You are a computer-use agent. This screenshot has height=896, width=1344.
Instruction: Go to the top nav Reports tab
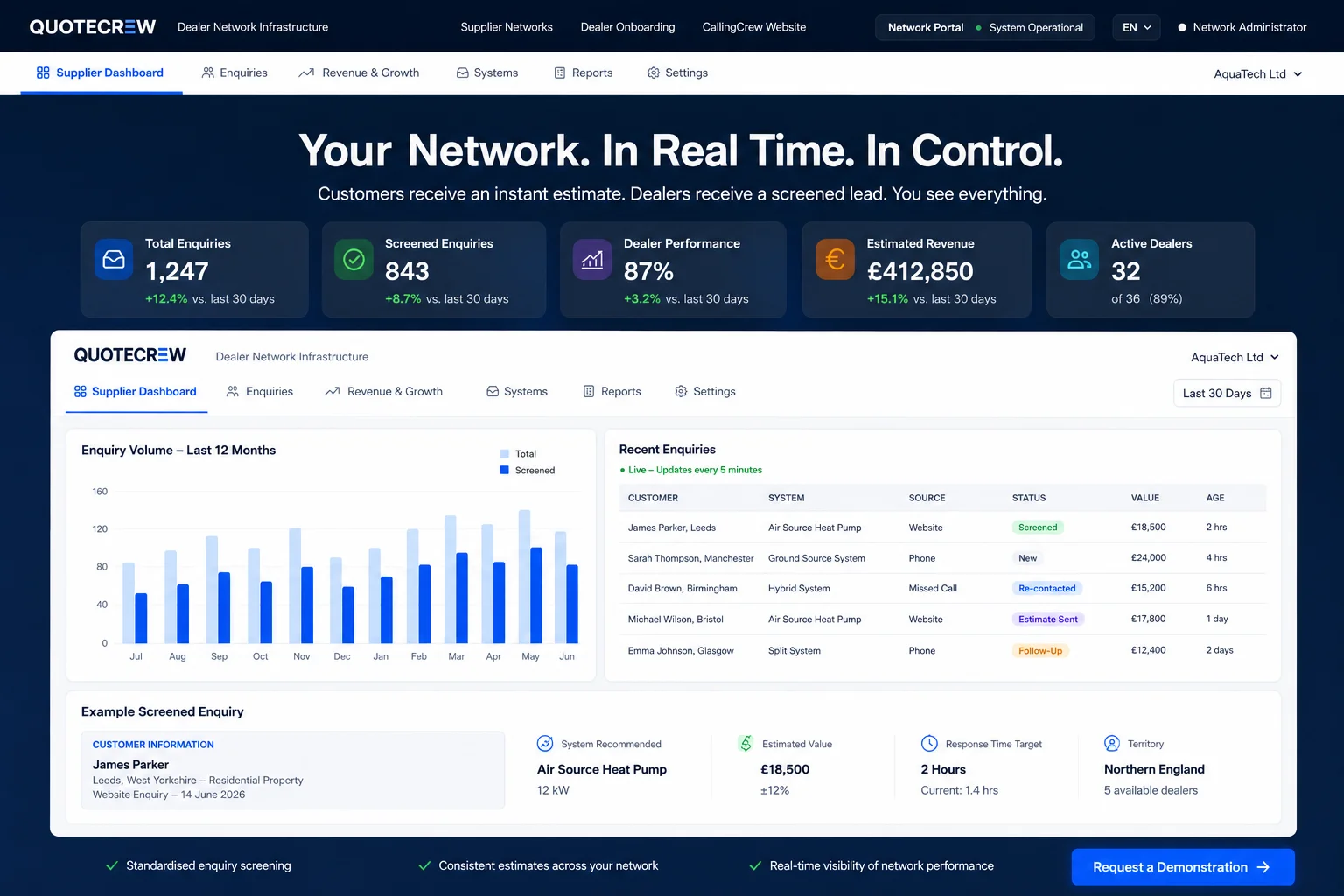[584, 73]
